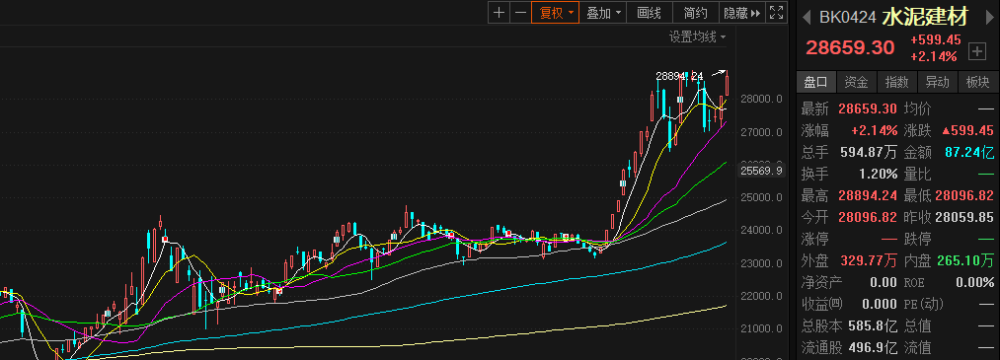Toggle 简约 simple chart mode
The height and width of the screenshot is (360, 1000).
695,13
